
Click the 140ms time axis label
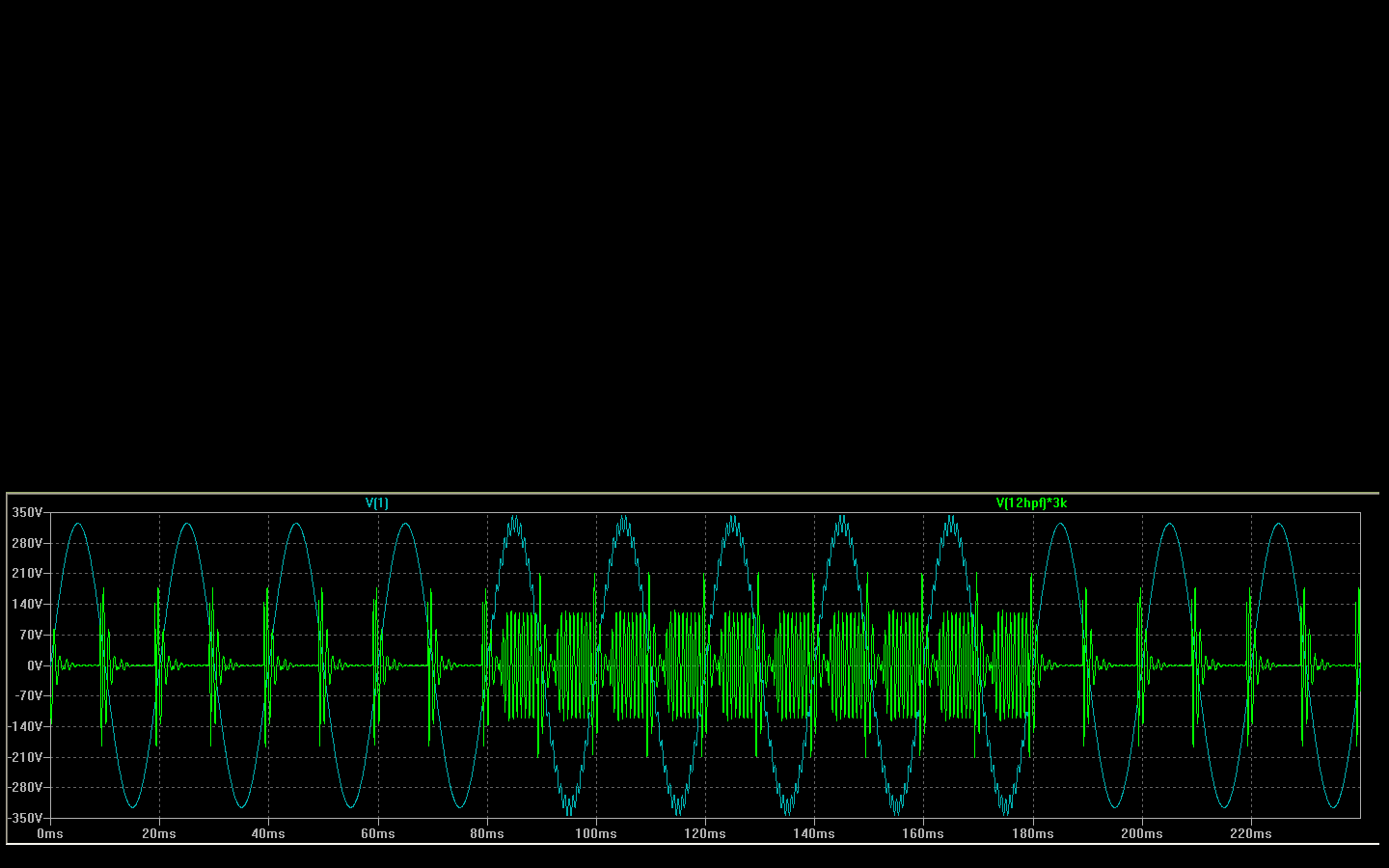(814, 834)
